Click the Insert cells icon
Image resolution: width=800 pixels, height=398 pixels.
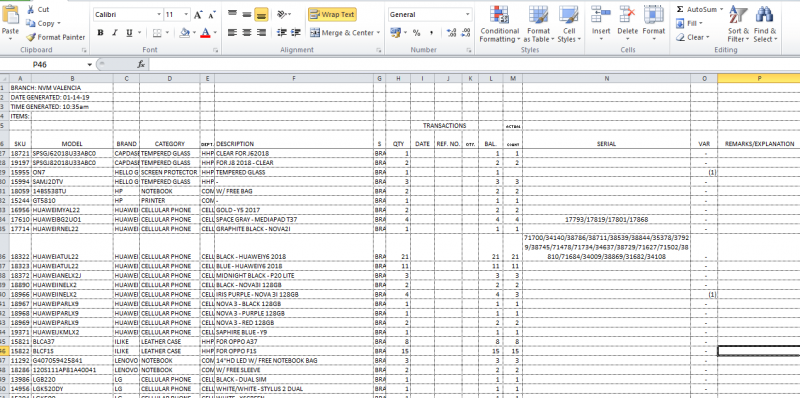tap(601, 14)
